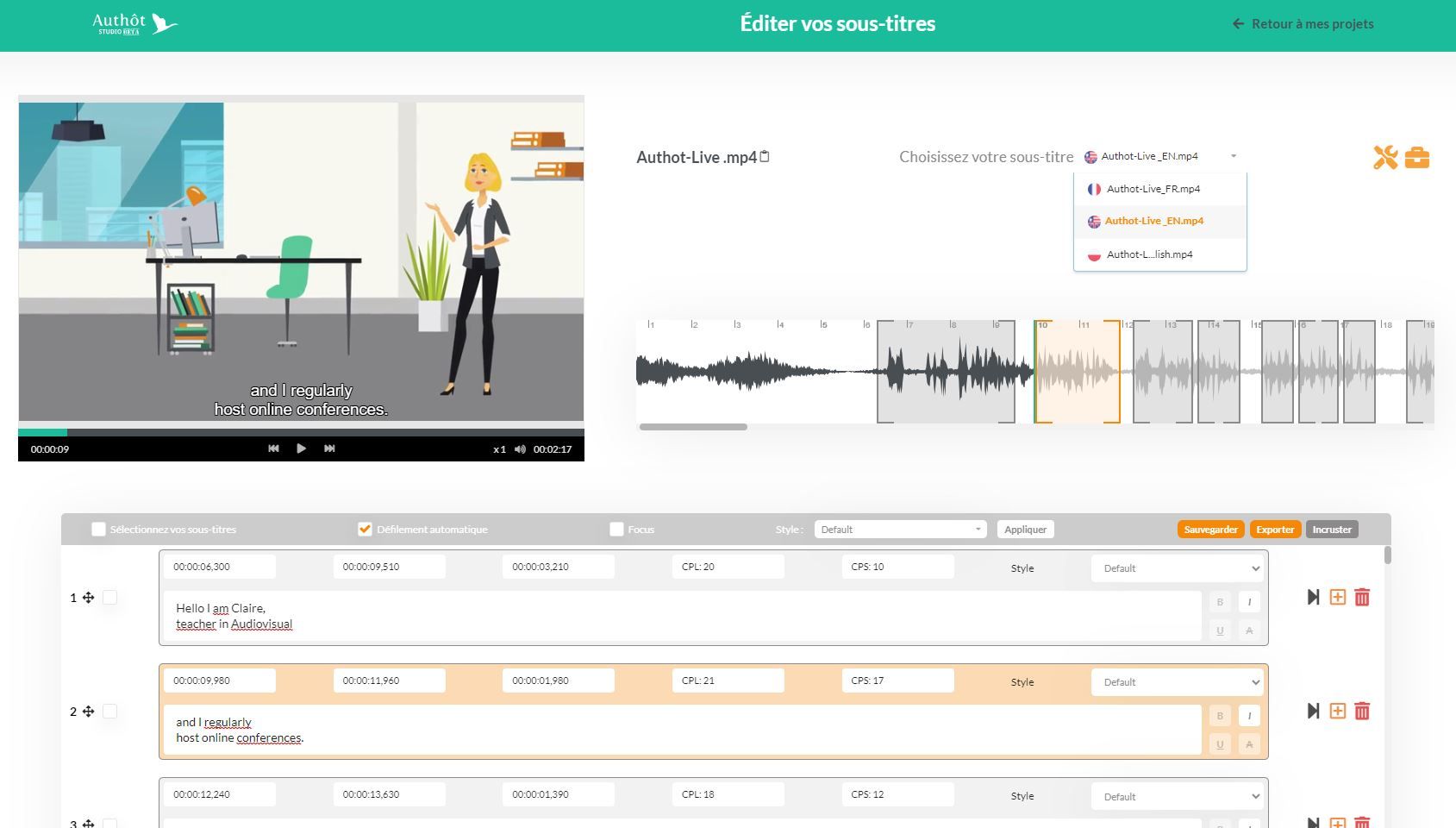Click the 'and I regularly' subtitle text box

[x=682, y=730]
